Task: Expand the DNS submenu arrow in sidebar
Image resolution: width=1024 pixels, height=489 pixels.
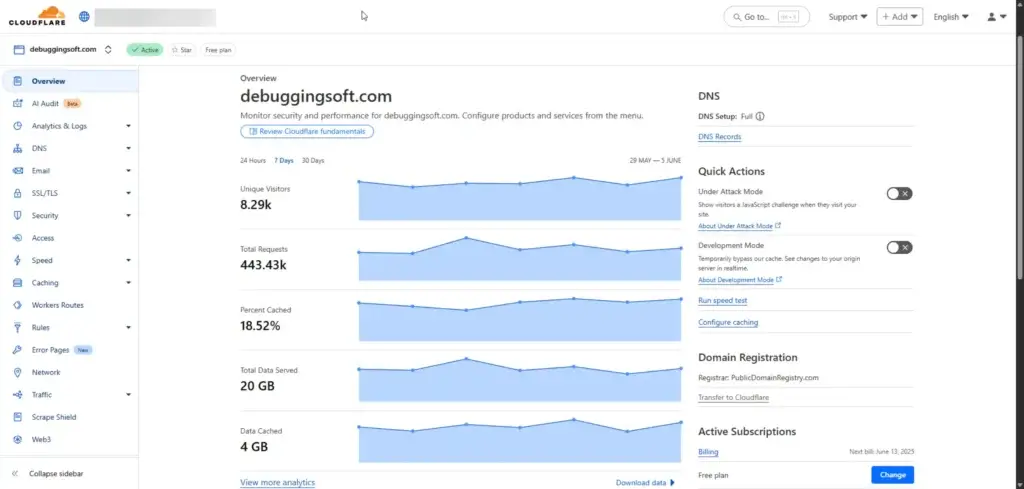Action: [x=129, y=149]
